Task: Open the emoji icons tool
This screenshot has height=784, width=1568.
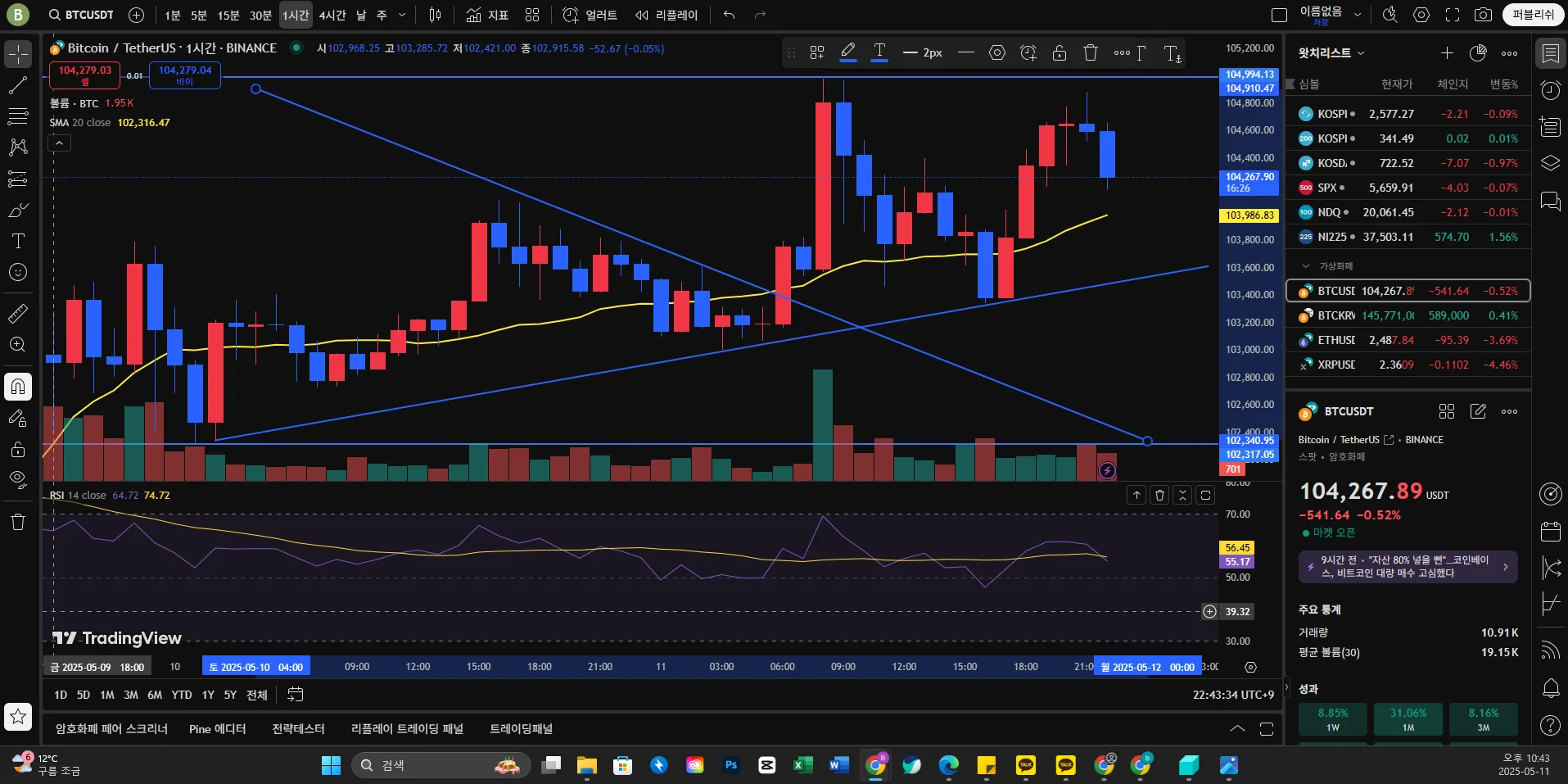Action: pos(17,272)
